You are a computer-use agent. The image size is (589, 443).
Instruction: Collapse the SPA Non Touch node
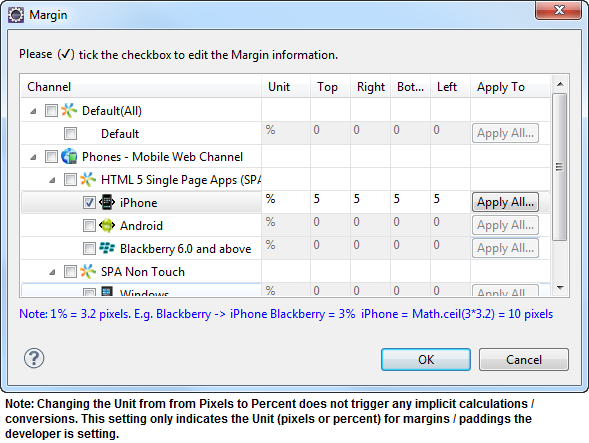(52, 272)
